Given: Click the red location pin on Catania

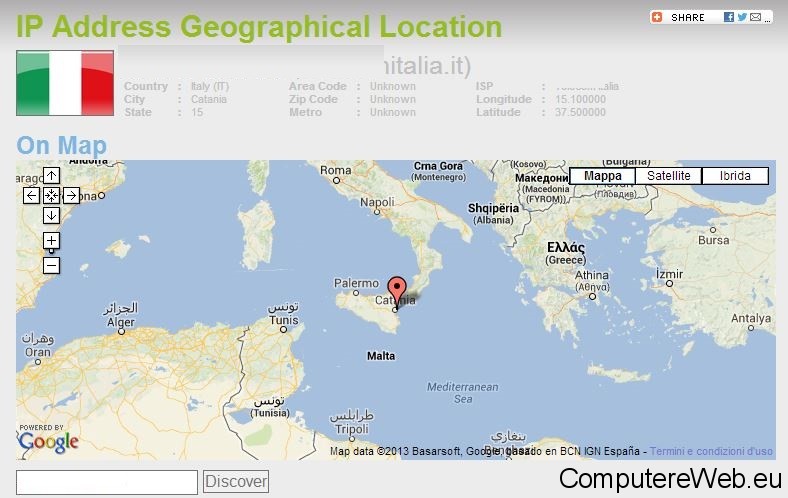Looking at the screenshot, I should [x=397, y=292].
